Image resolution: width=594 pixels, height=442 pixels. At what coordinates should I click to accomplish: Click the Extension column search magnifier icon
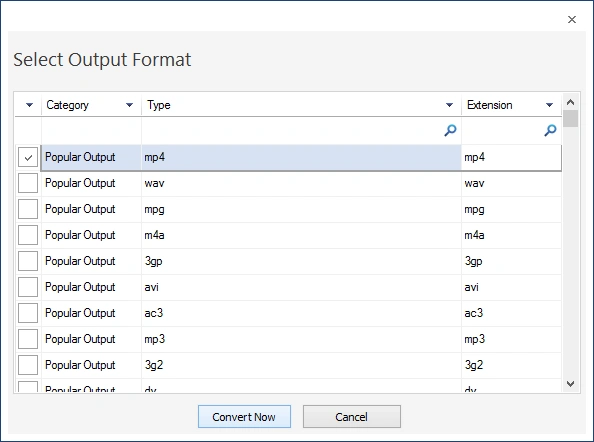550,130
